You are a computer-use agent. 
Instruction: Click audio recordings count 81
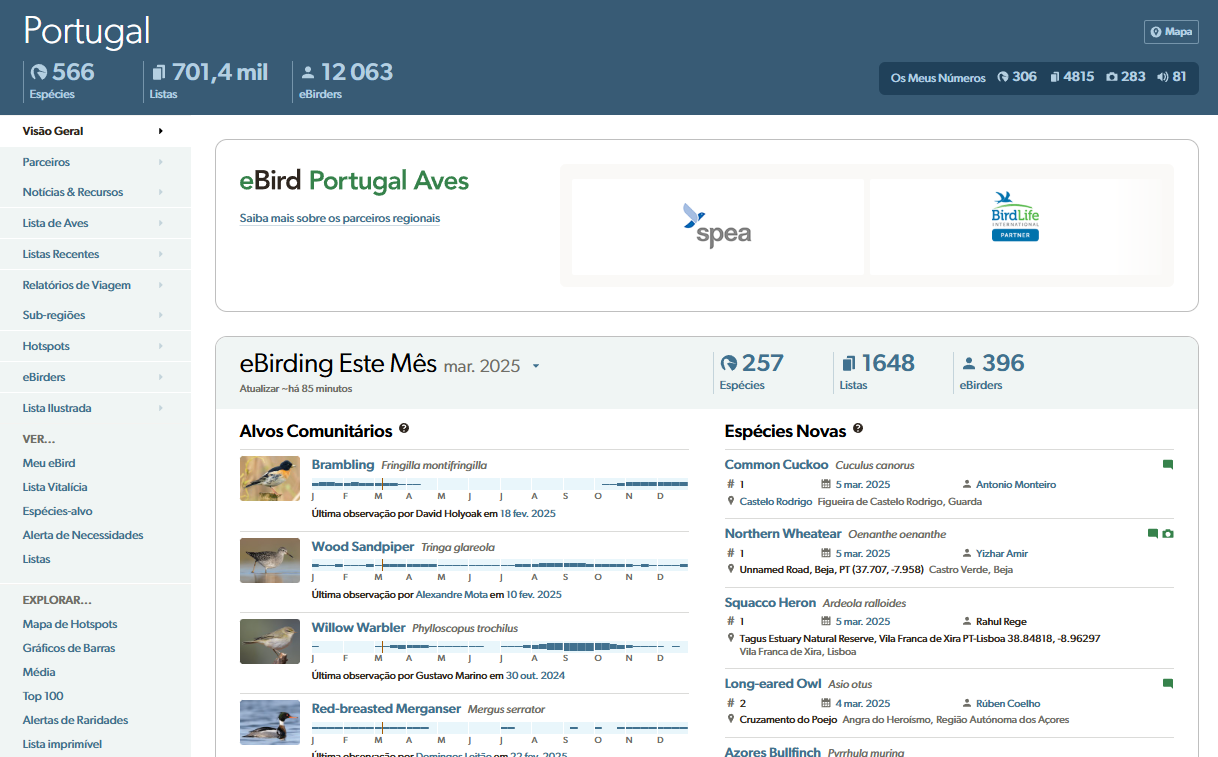[x=1171, y=77]
